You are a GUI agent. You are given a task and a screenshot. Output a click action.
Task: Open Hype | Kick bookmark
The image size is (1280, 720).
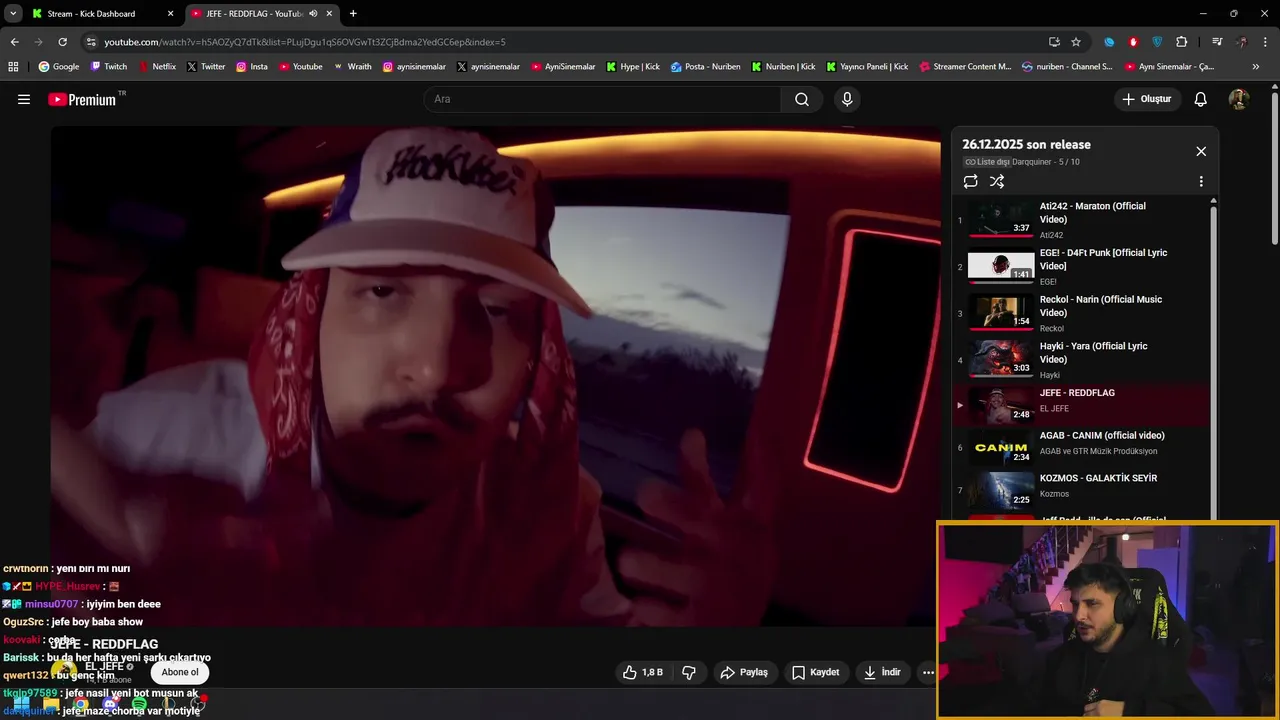coord(633,67)
